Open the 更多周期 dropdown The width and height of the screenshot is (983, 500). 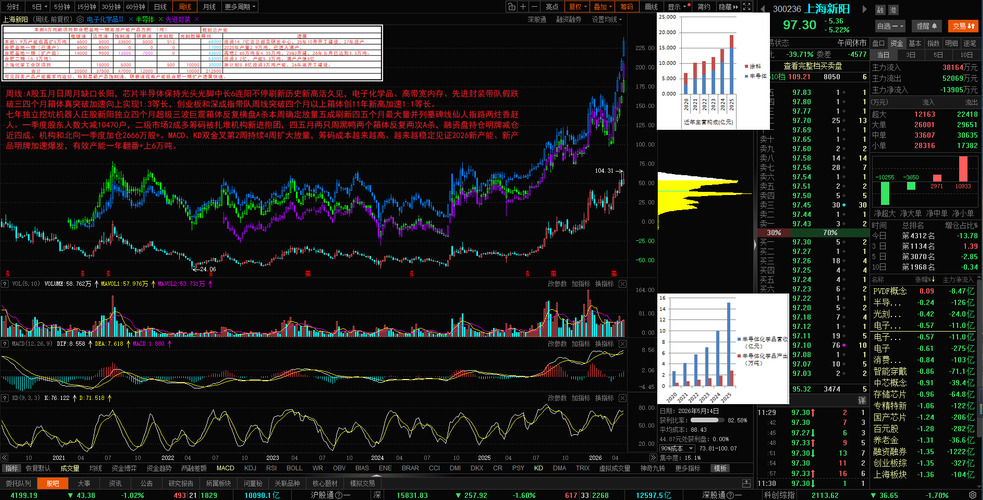pos(240,6)
